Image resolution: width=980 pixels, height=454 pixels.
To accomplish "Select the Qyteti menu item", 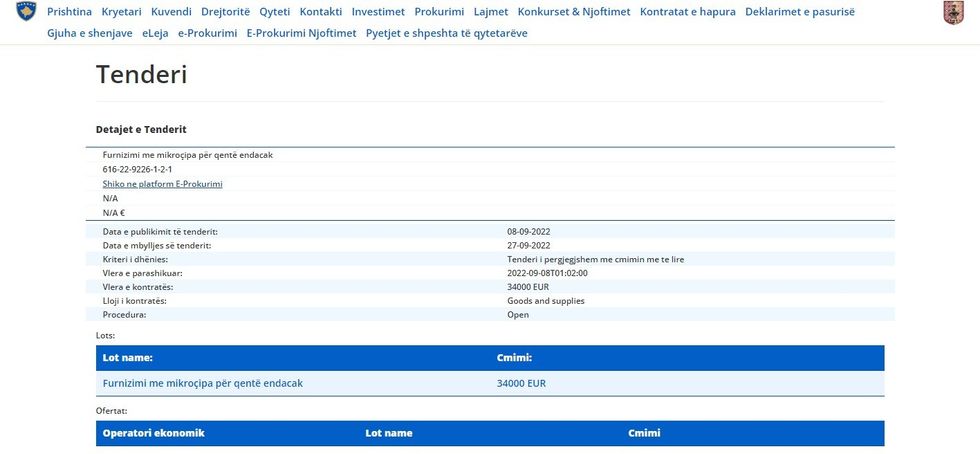I will 274,11.
